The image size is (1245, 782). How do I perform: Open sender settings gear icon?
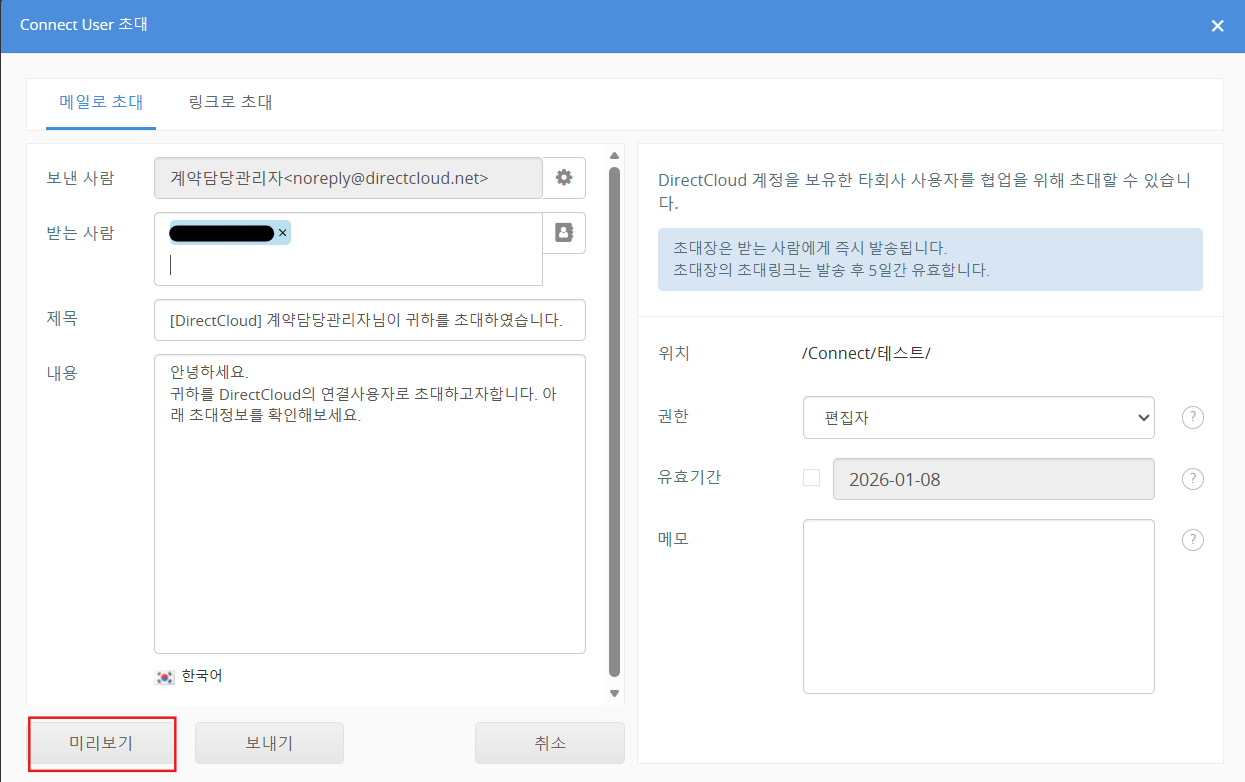(564, 178)
